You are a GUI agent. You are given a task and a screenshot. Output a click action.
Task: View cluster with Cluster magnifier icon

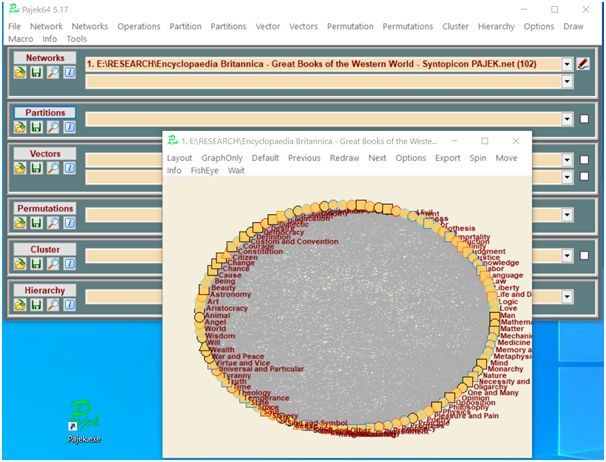tap(53, 264)
